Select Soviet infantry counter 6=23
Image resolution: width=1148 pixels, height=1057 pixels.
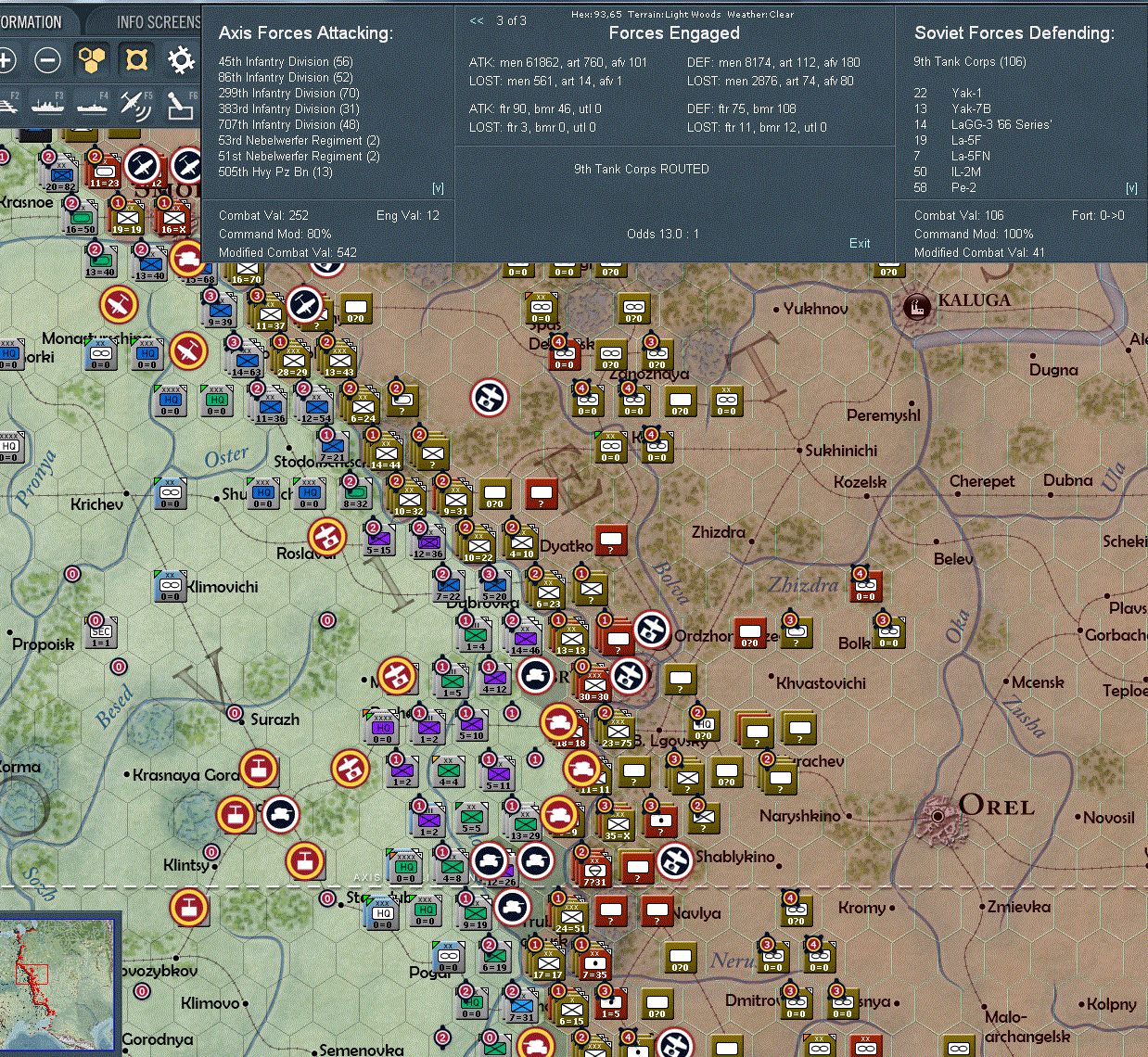click(548, 592)
